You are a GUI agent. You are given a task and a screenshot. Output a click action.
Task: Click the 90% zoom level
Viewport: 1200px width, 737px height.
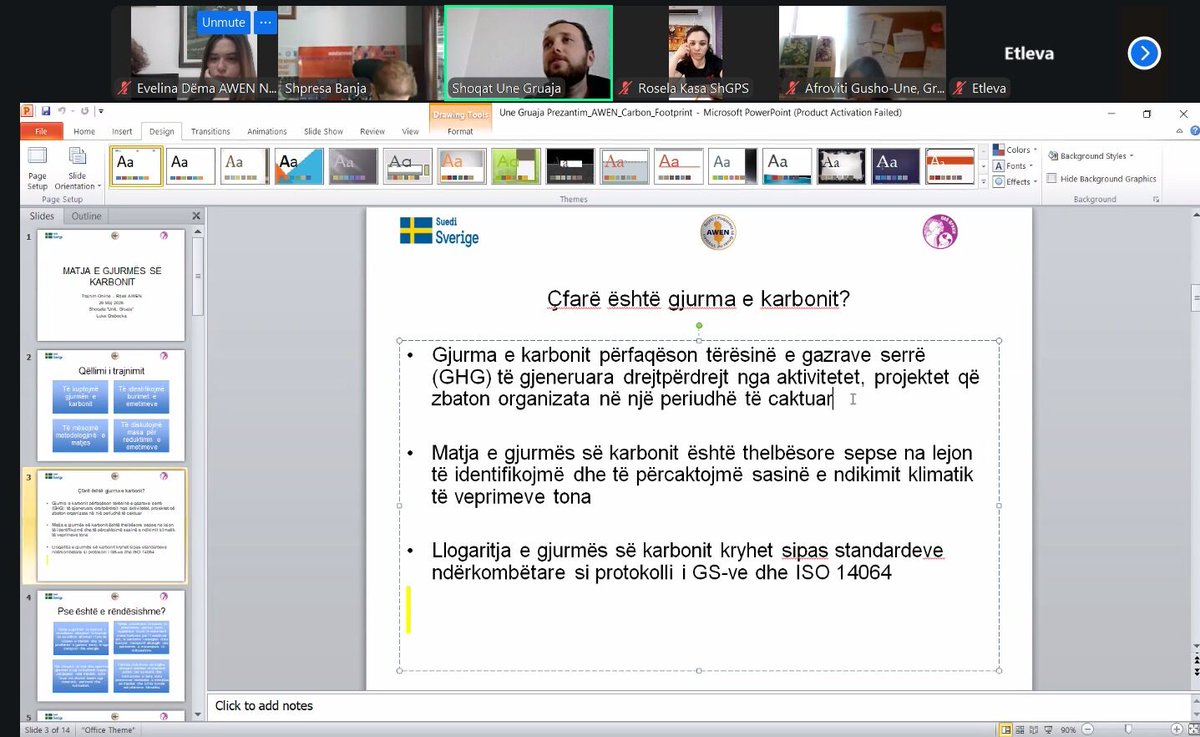click(x=1069, y=730)
